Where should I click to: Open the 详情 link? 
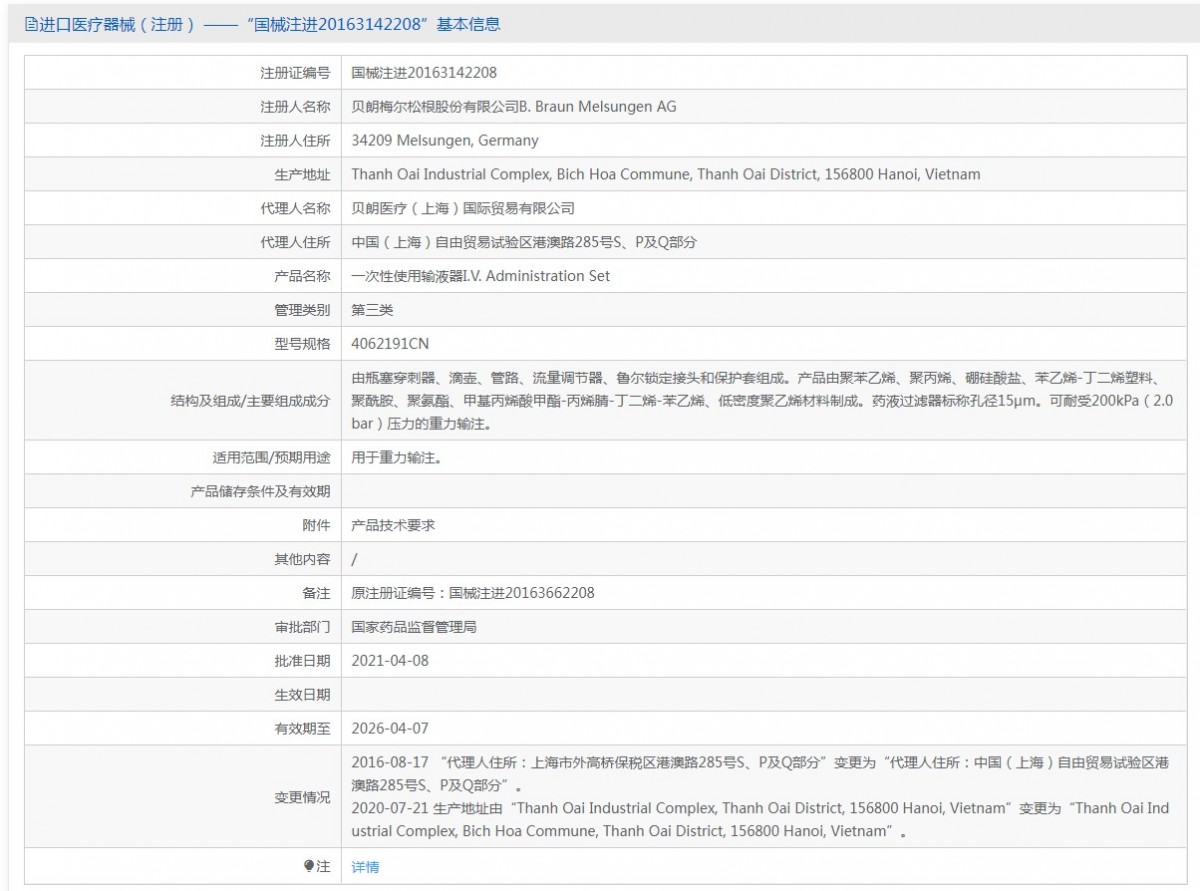click(365, 867)
